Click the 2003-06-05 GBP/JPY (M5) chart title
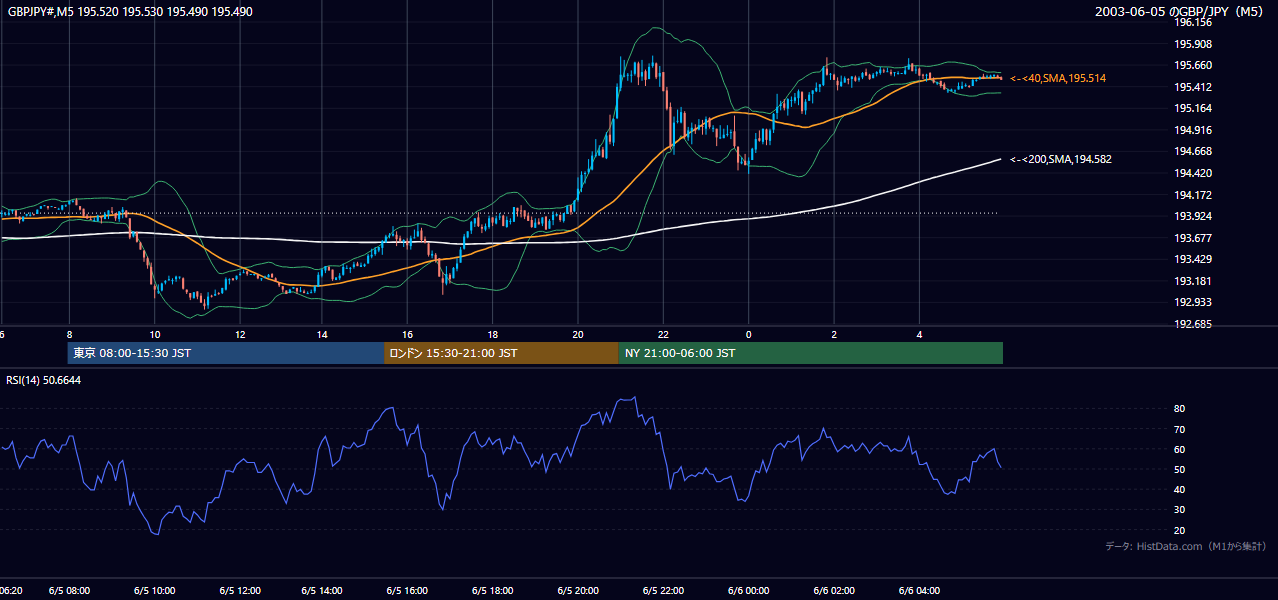 click(x=1179, y=11)
